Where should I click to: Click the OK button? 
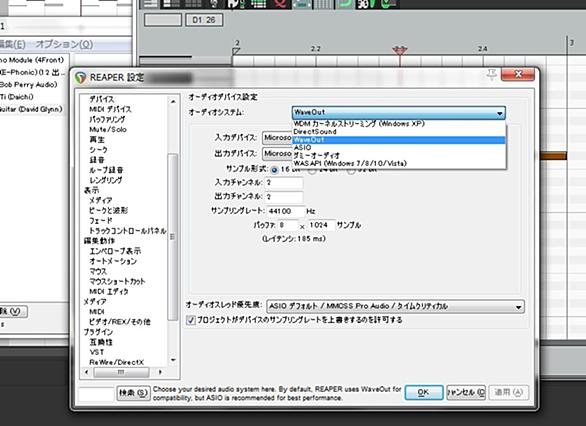tap(424, 392)
